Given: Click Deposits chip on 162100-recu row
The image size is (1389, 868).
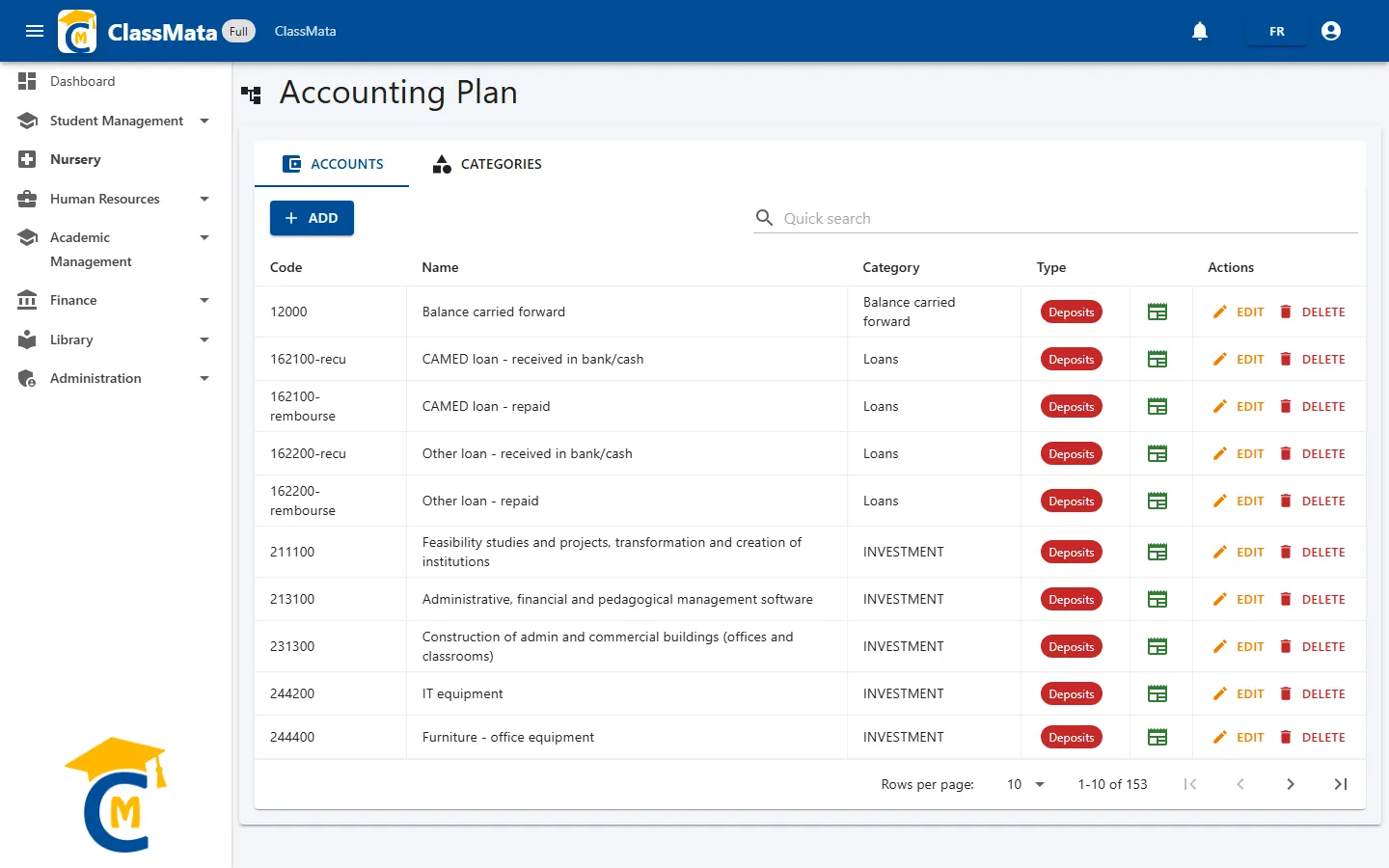Looking at the screenshot, I should click(1071, 359).
